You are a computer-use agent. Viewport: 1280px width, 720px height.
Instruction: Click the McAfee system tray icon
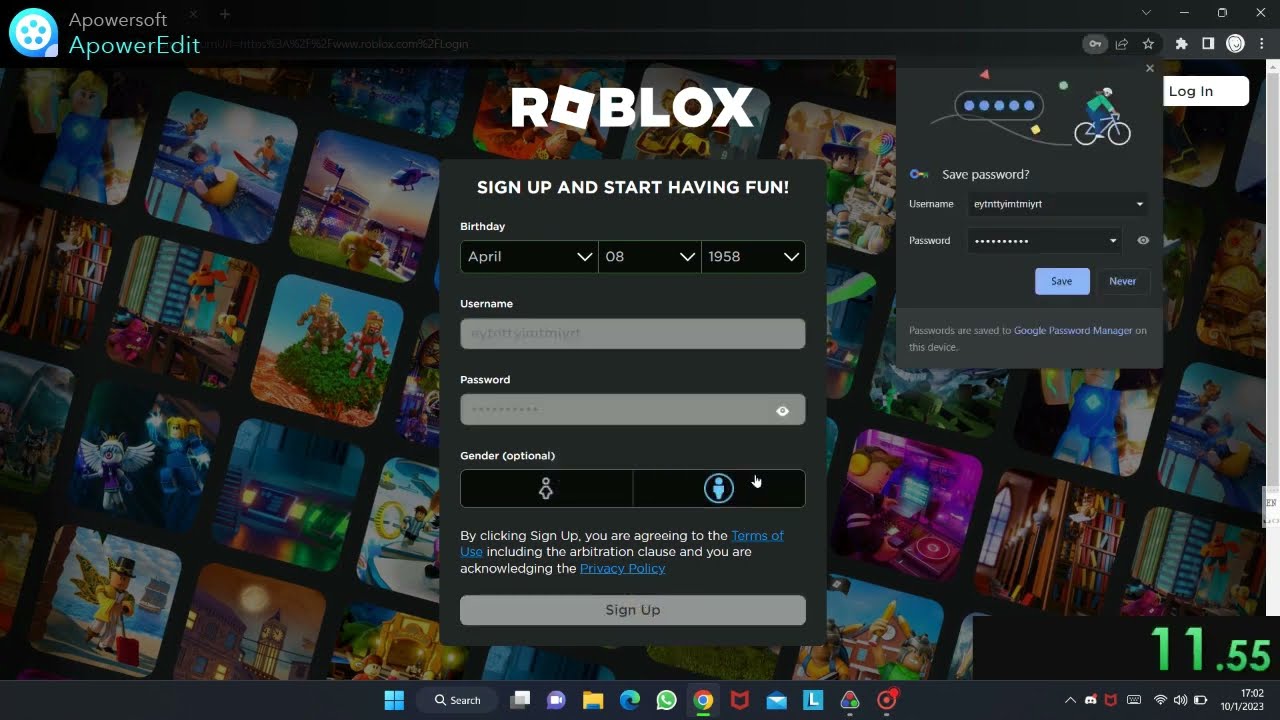[x=1110, y=700]
